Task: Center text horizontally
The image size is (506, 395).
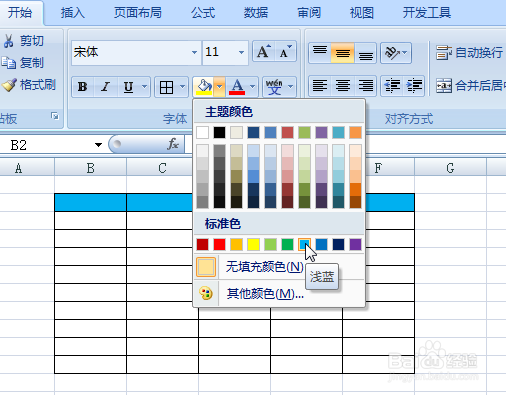Action: (x=343, y=86)
